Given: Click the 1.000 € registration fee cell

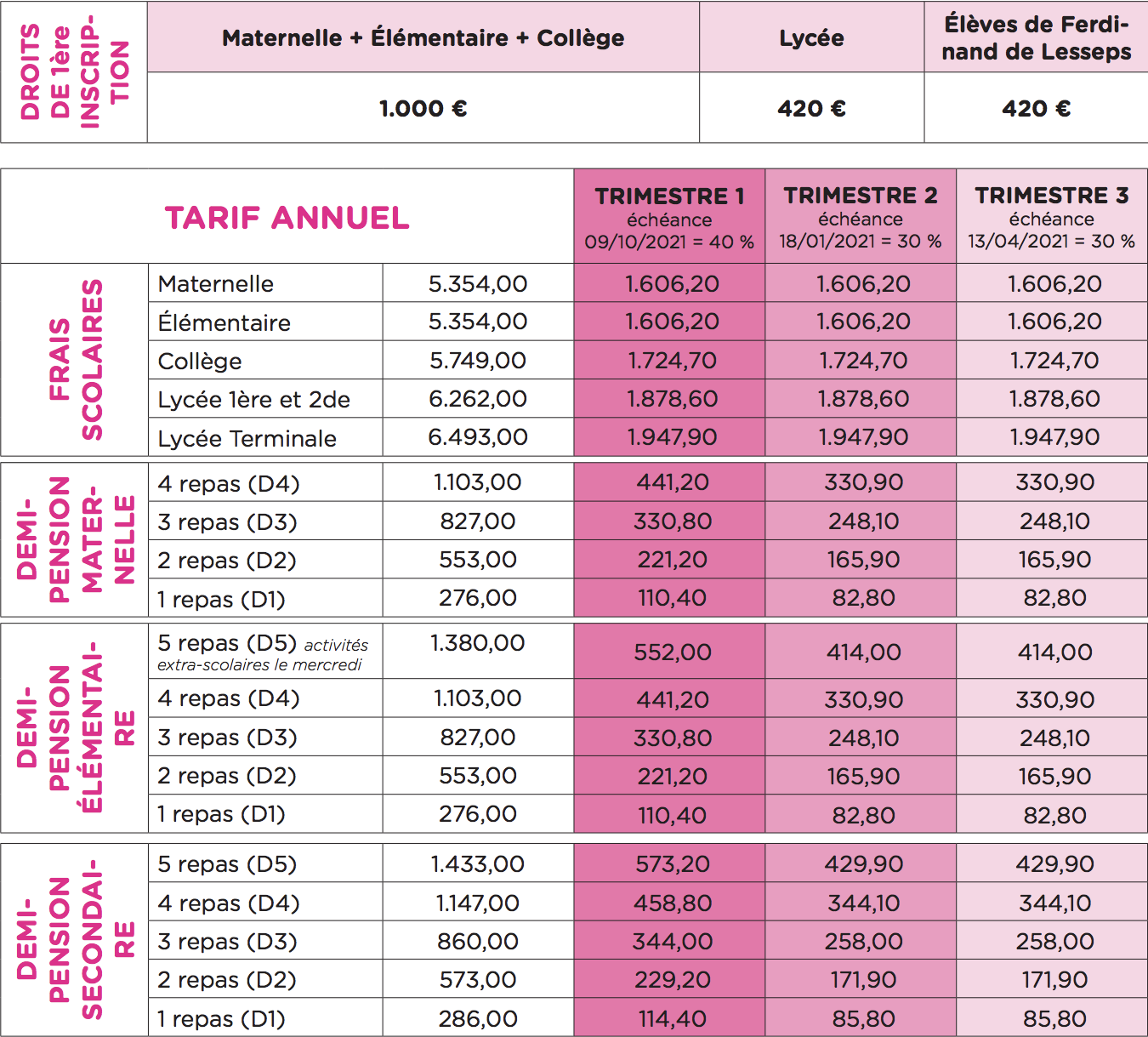Looking at the screenshot, I should point(423,108).
